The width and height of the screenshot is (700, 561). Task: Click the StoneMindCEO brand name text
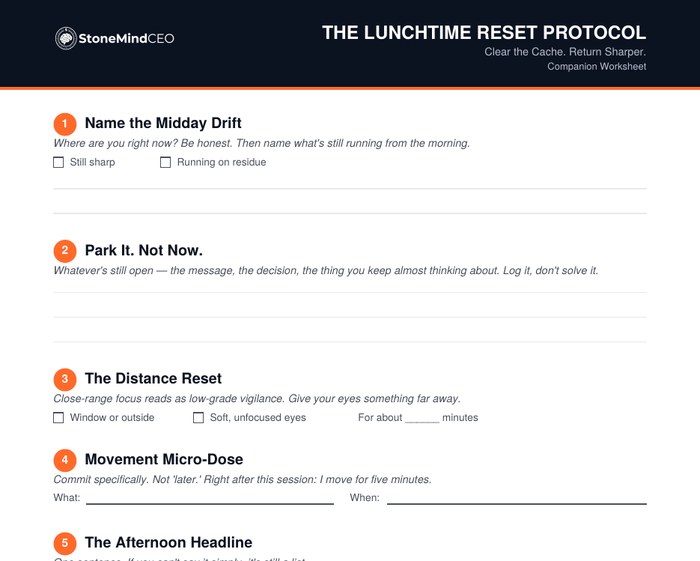(126, 38)
